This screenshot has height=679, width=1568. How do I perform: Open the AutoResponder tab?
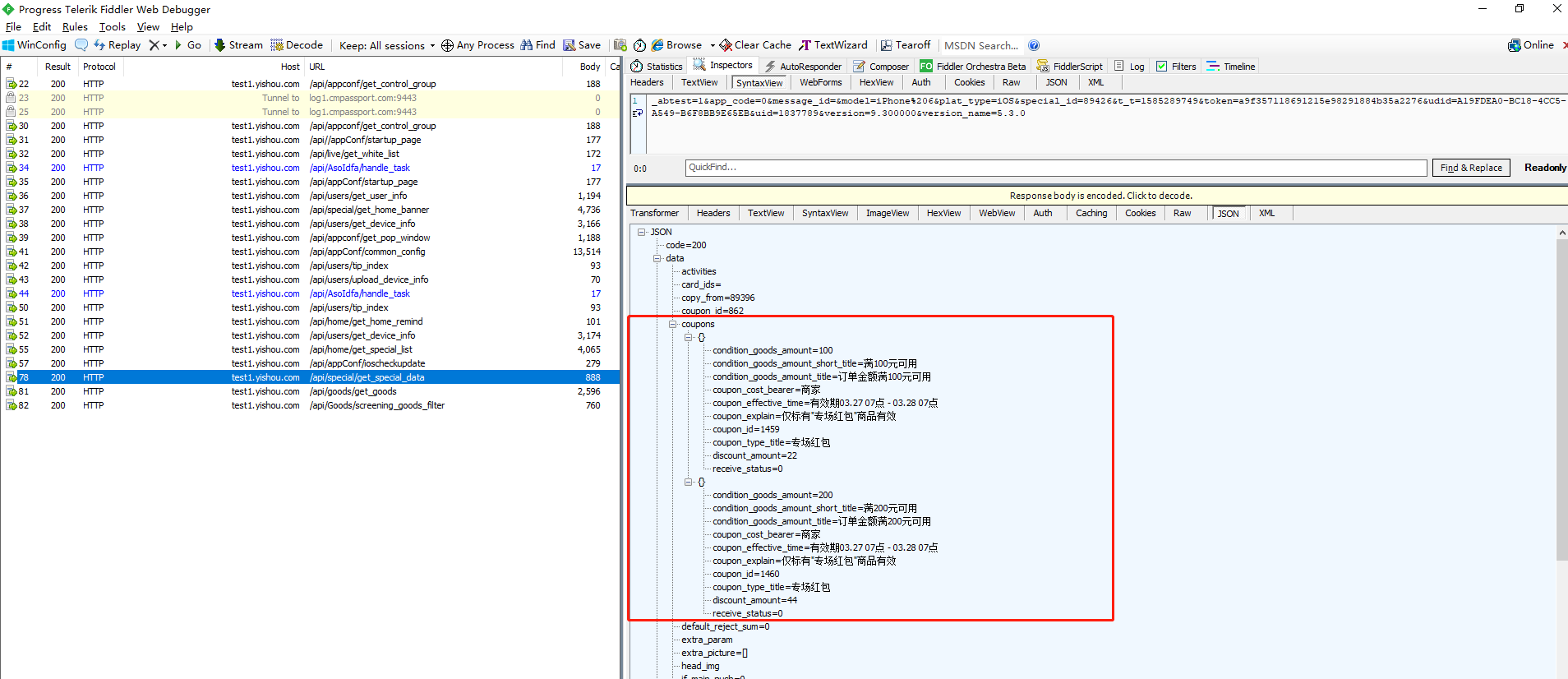803,67
